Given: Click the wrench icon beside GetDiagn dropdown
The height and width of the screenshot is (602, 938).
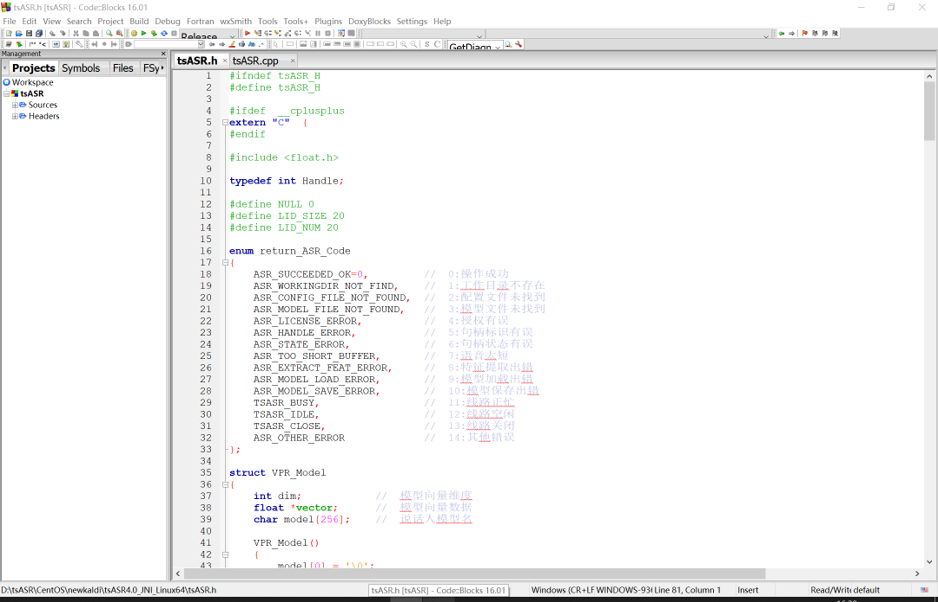Looking at the screenshot, I should 518,44.
